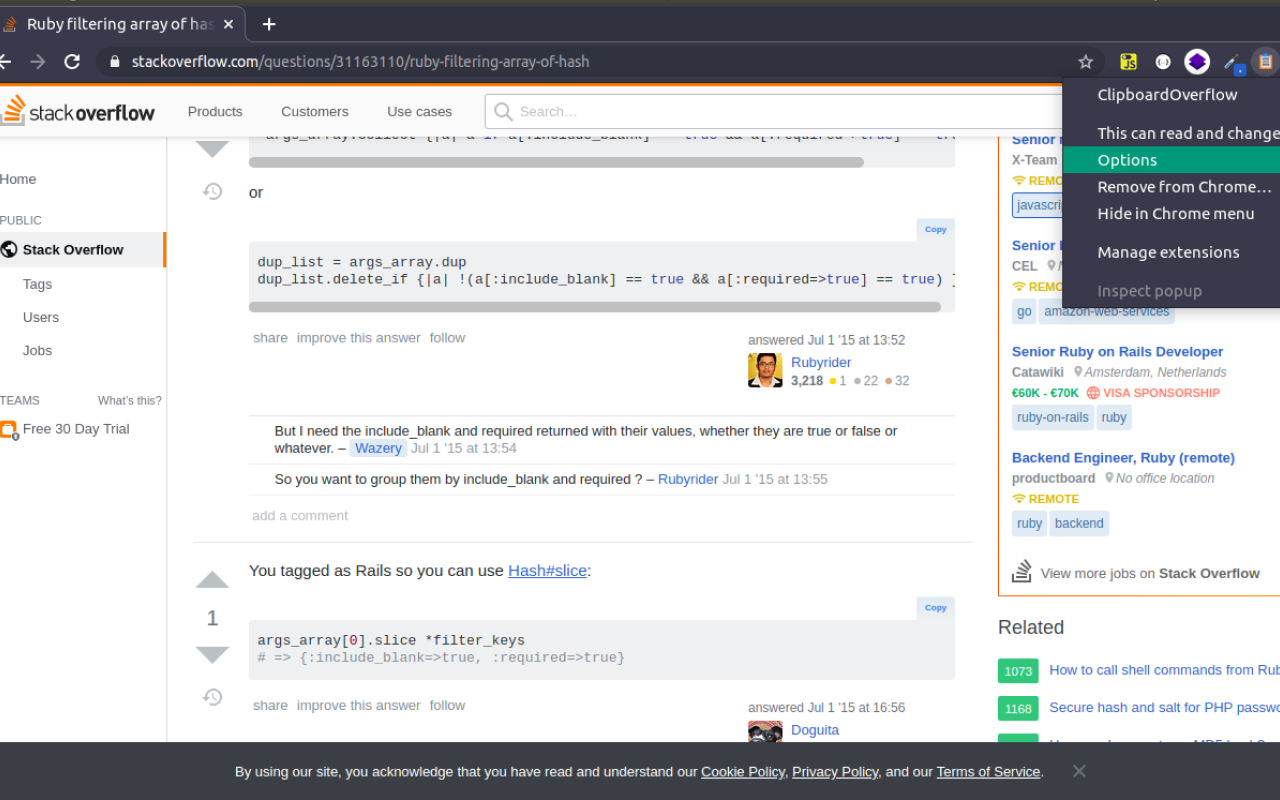Screen dimensions: 1280x800
Task: Copy the args_array slice code block
Action: pyautogui.click(x=936, y=607)
